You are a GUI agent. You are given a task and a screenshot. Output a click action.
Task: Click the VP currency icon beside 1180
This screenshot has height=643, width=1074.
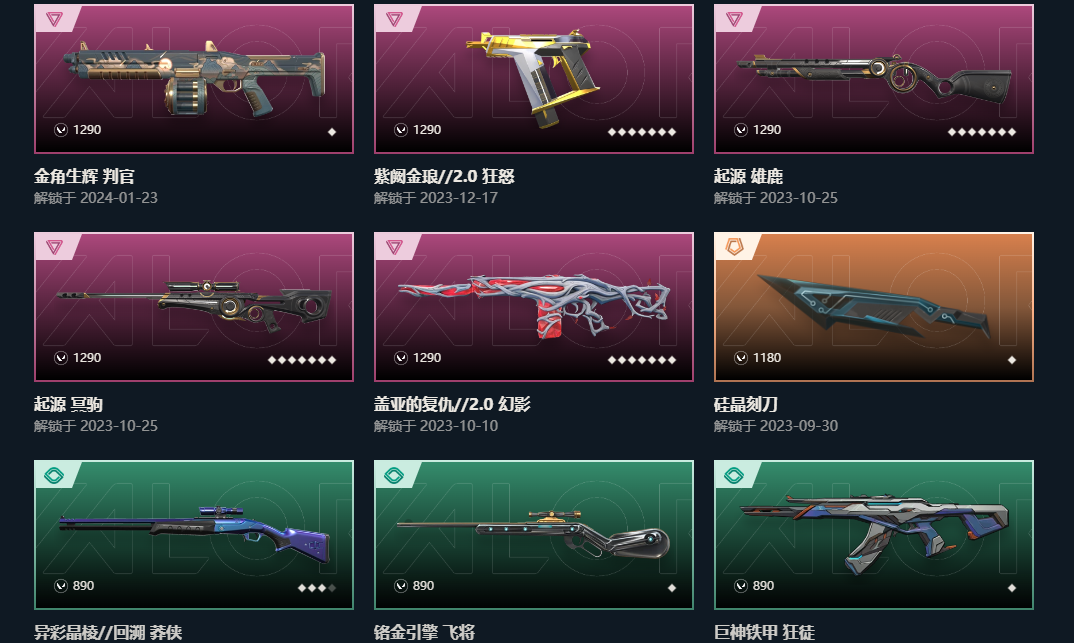[x=740, y=357]
